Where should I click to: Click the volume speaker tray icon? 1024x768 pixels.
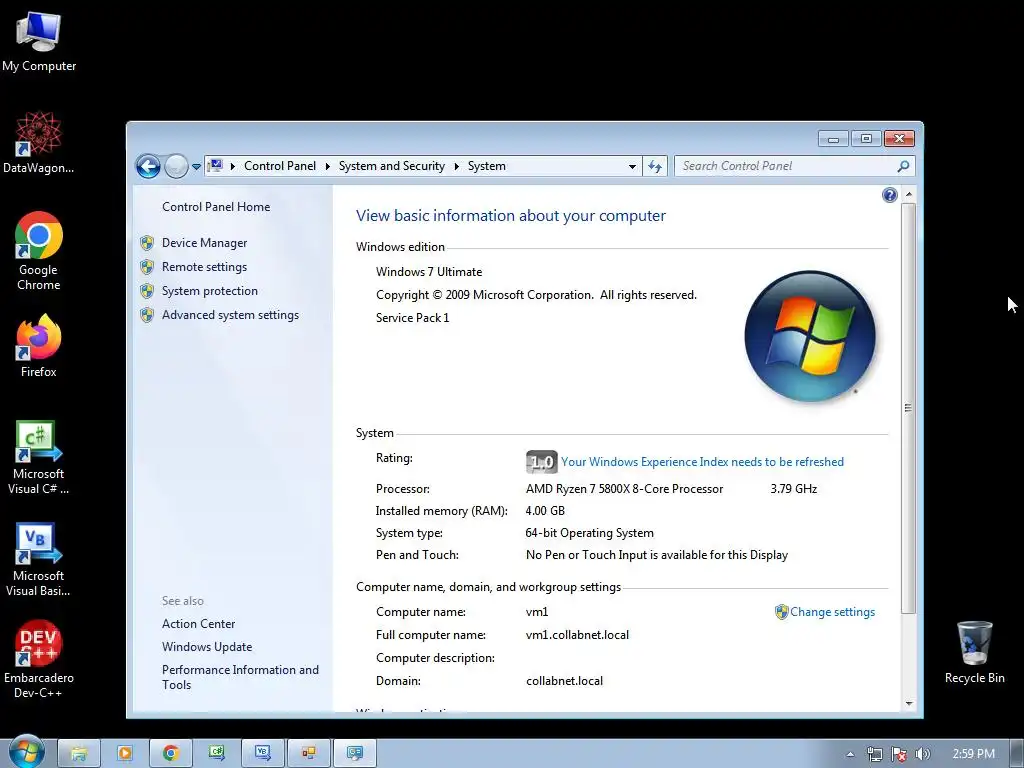coord(922,754)
